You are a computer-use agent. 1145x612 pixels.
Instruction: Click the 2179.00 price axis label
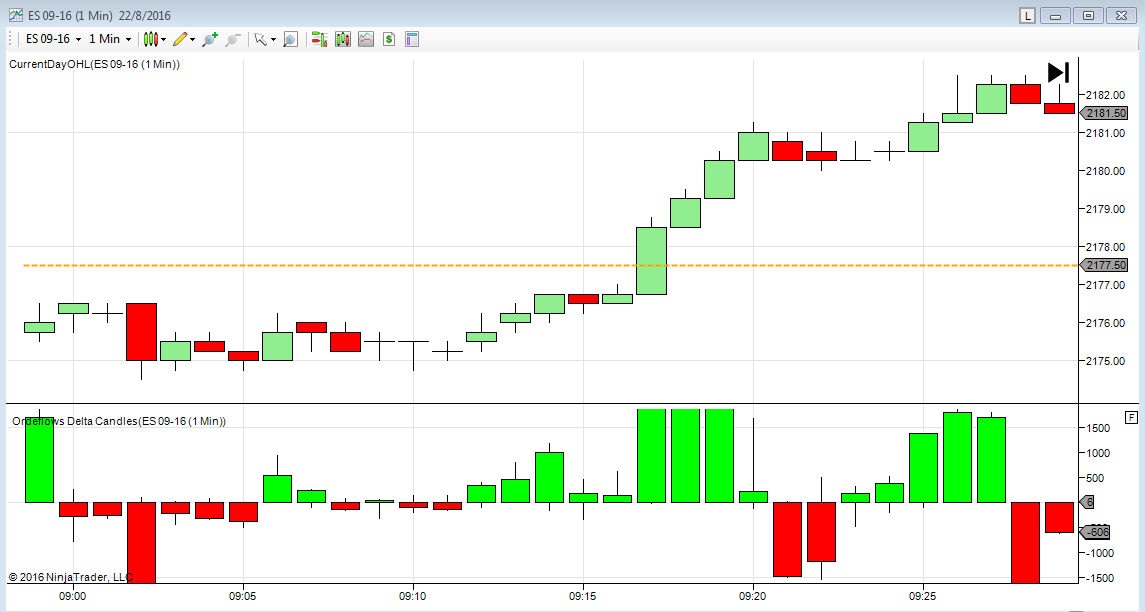(1106, 209)
